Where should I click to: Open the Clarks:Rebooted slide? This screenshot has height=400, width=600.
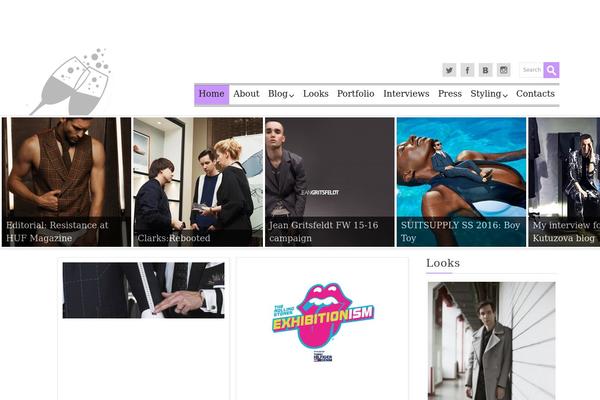(x=198, y=182)
